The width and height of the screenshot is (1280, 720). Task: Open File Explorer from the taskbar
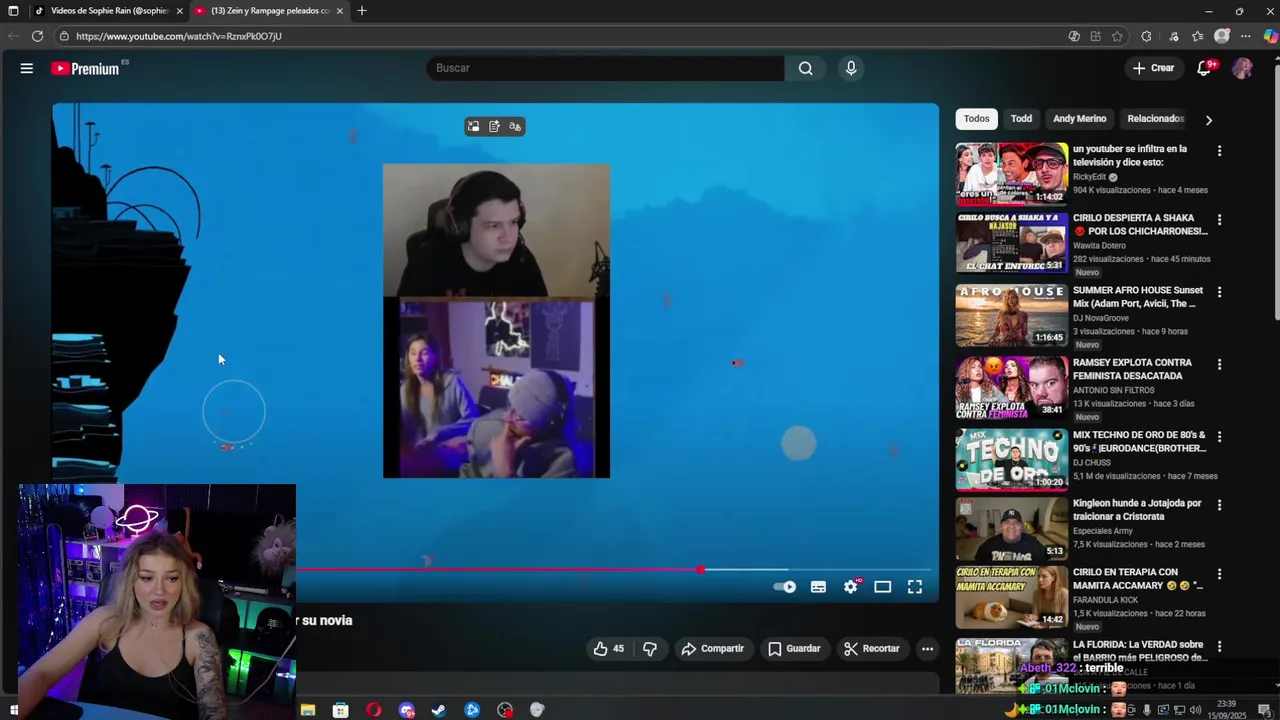(308, 710)
